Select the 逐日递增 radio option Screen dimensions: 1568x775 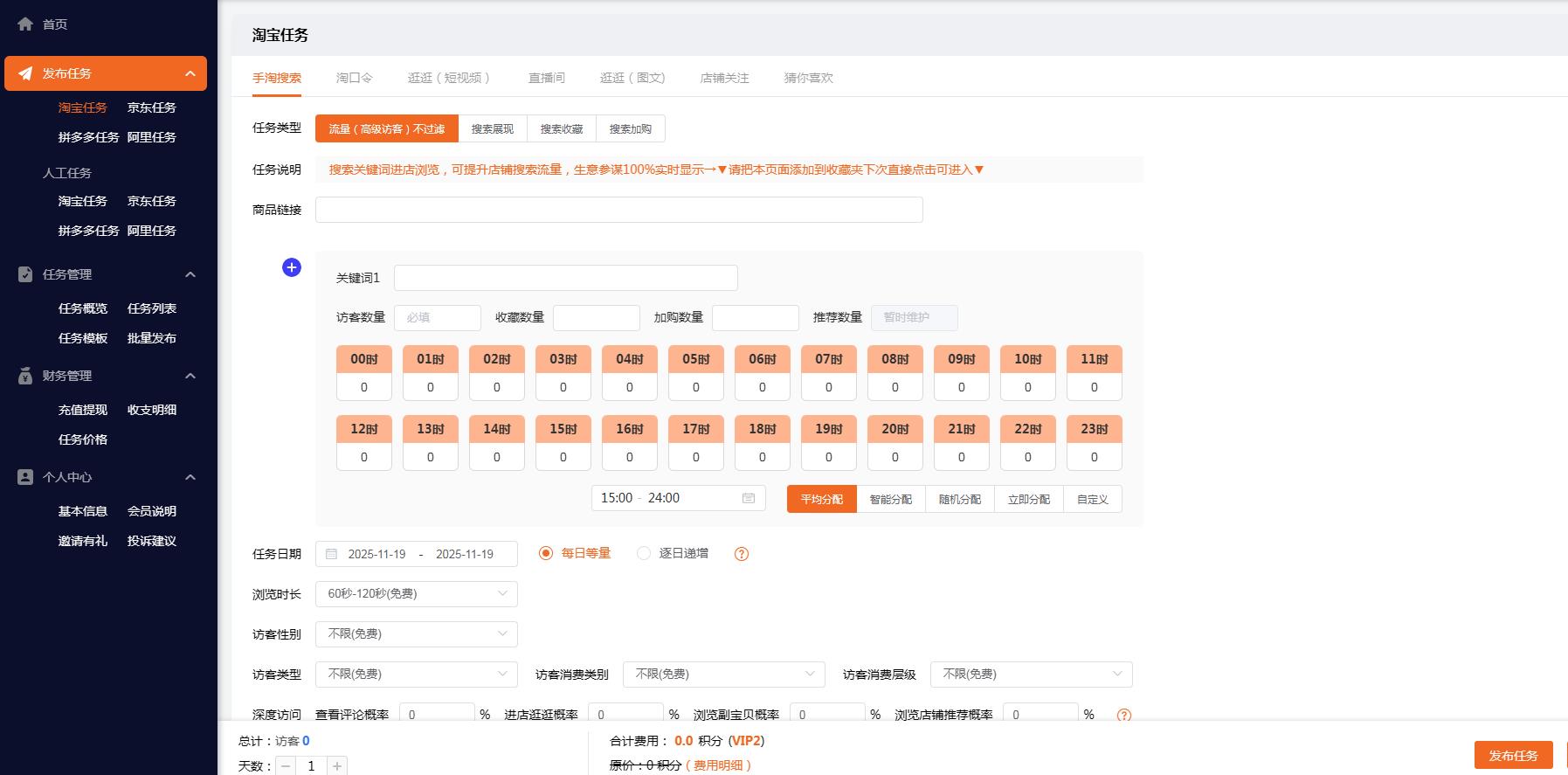(644, 553)
